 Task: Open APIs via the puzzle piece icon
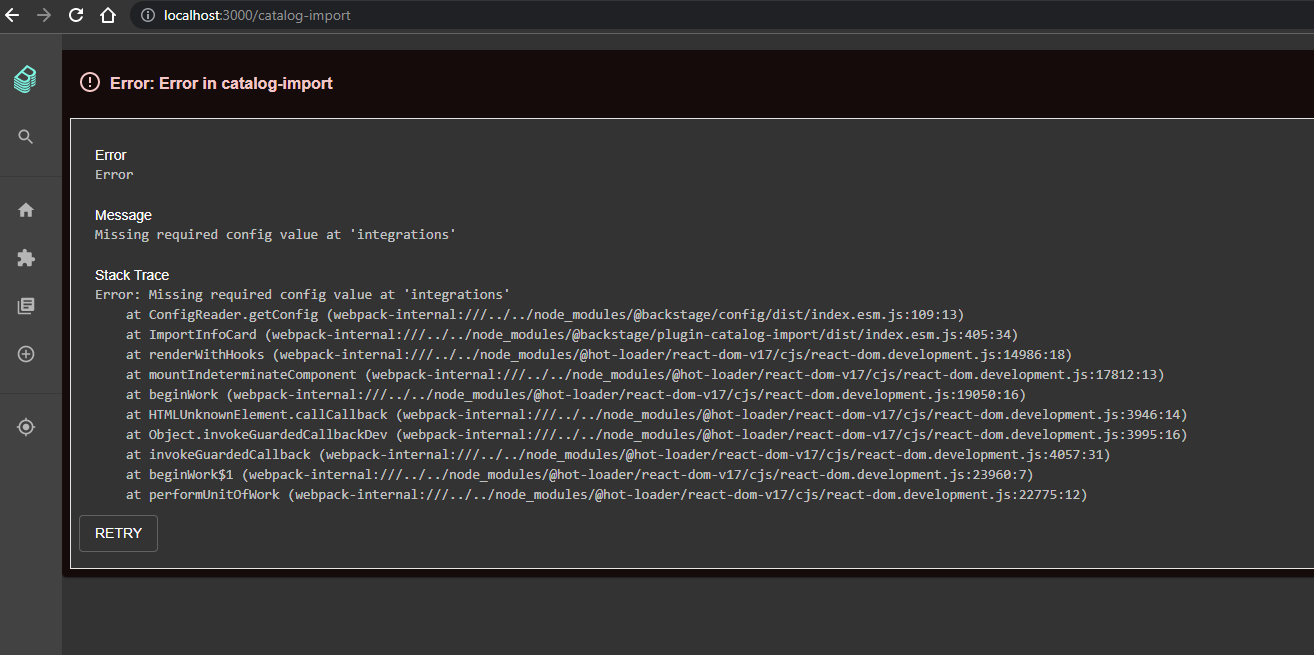(x=25, y=257)
